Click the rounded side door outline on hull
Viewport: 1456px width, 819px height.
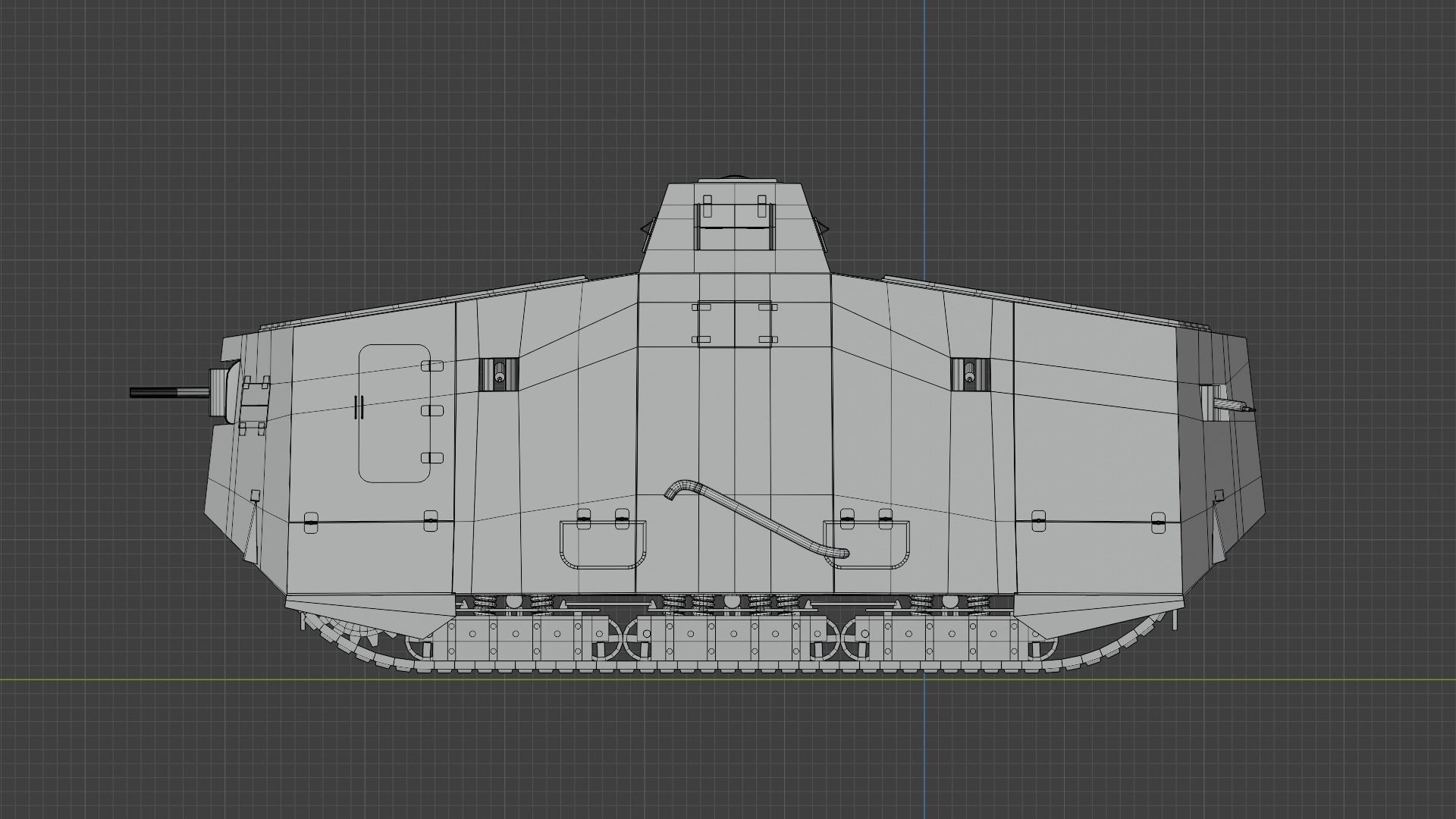pyautogui.click(x=394, y=413)
